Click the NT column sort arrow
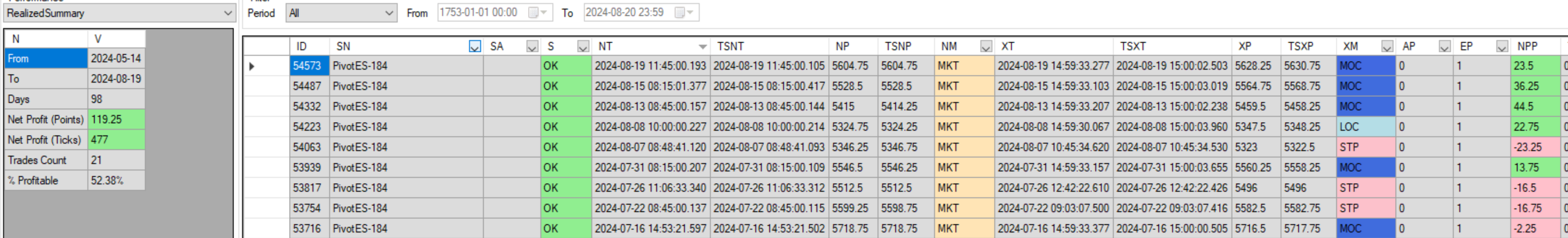This screenshot has width=1568, height=238. 702,47
